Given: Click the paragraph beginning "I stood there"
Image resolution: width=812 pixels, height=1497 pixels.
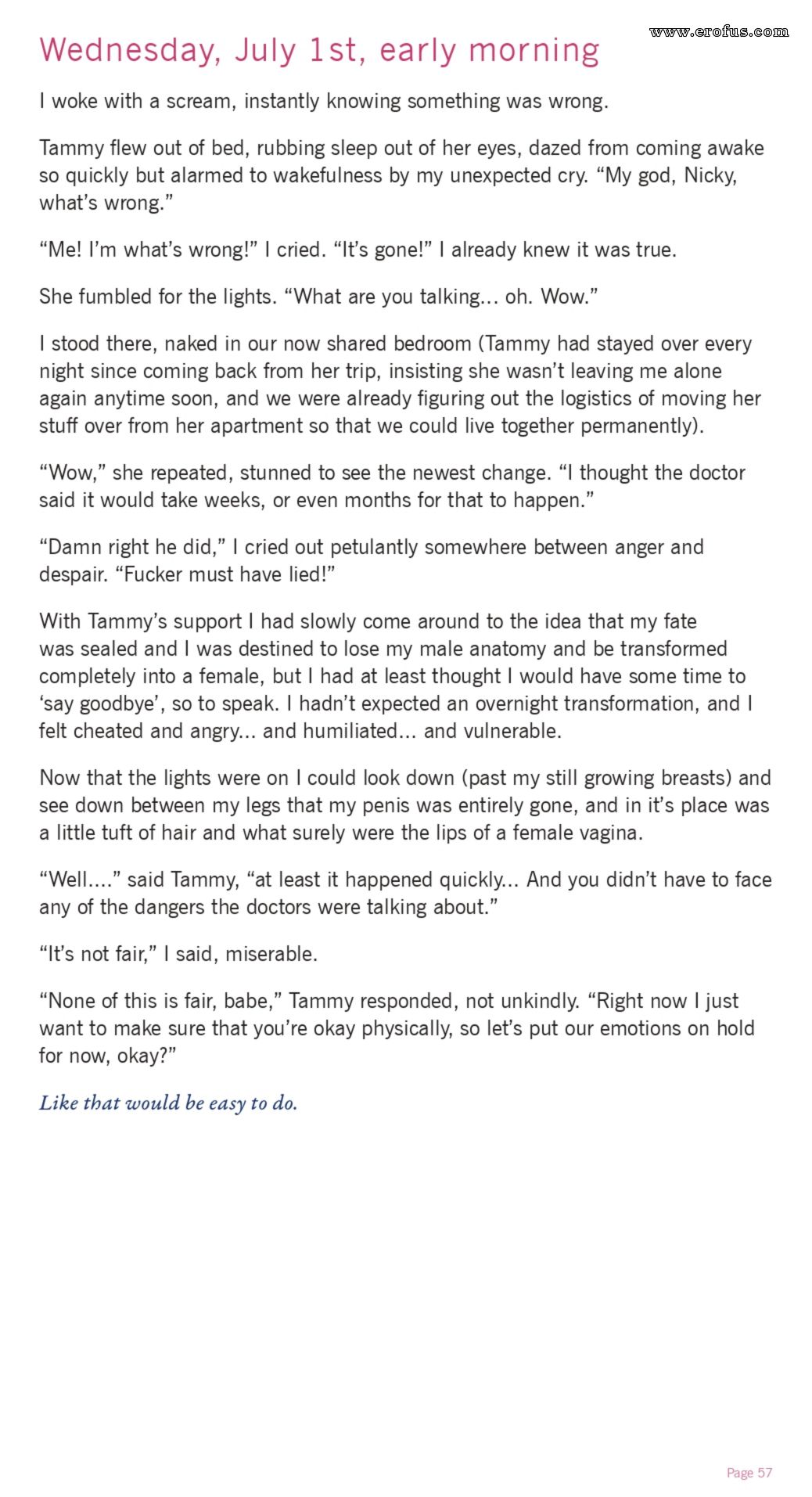Looking at the screenshot, I should 399,384.
